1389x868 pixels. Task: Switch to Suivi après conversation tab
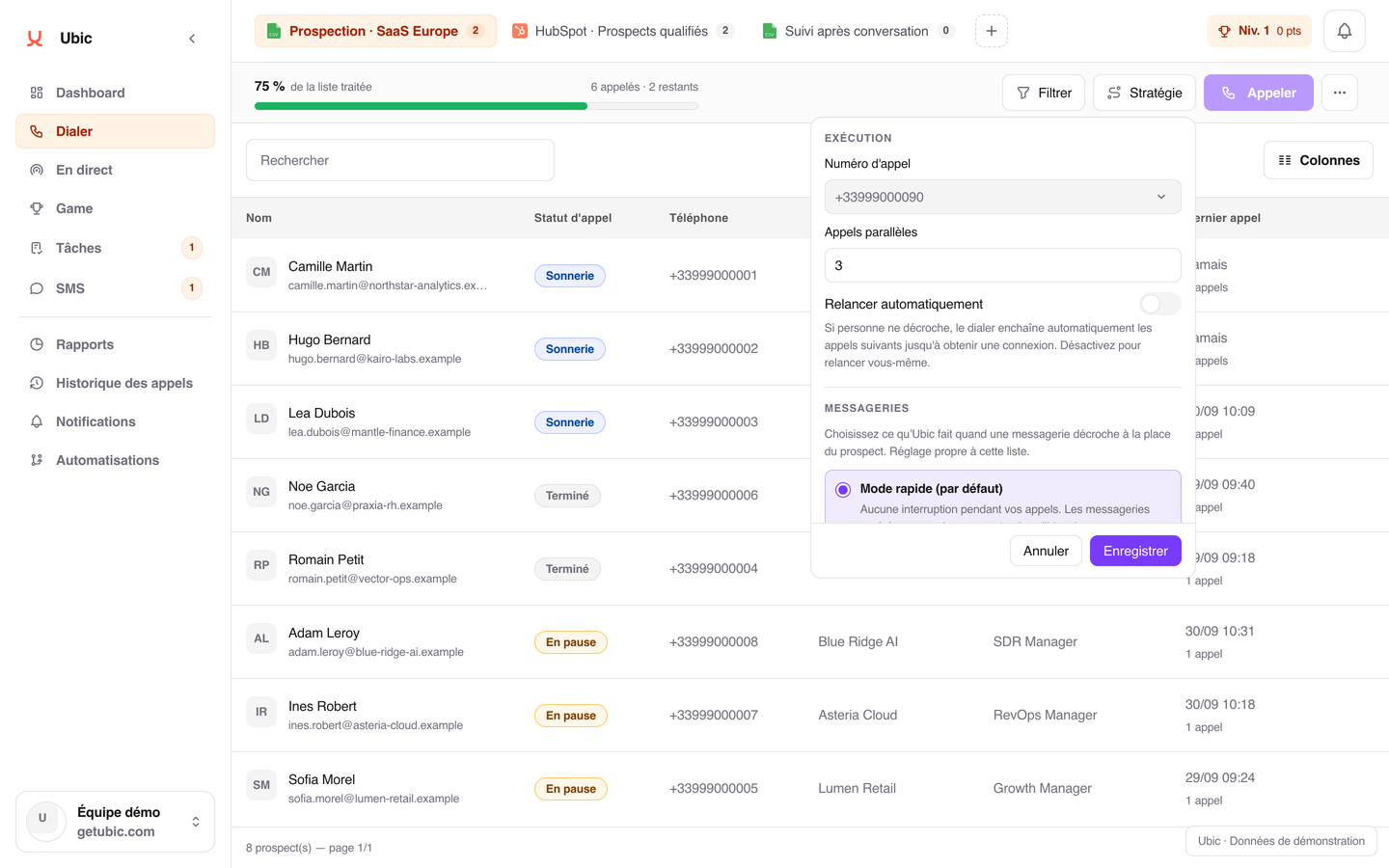pos(858,31)
